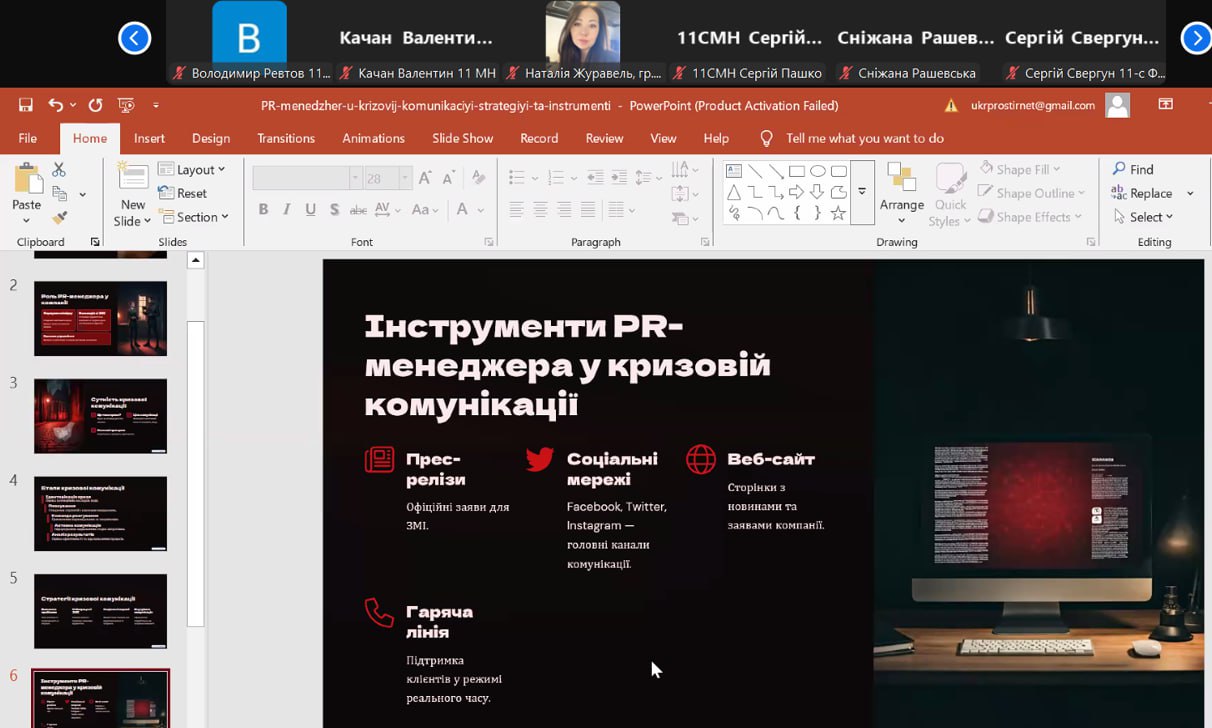Expand the Section dropdown menu
This screenshot has height=728, width=1212.
pos(195,217)
